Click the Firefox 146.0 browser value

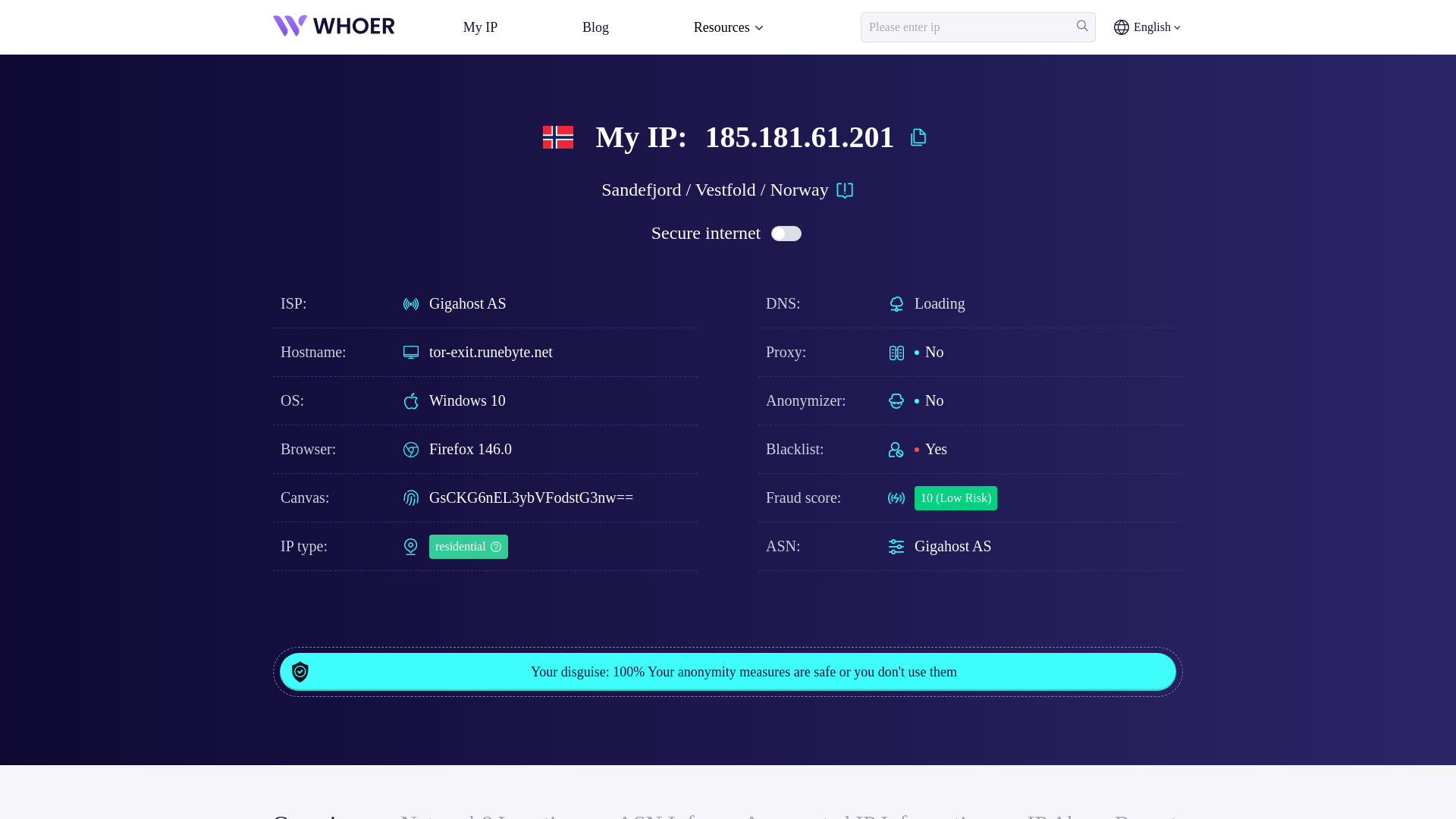tap(470, 449)
